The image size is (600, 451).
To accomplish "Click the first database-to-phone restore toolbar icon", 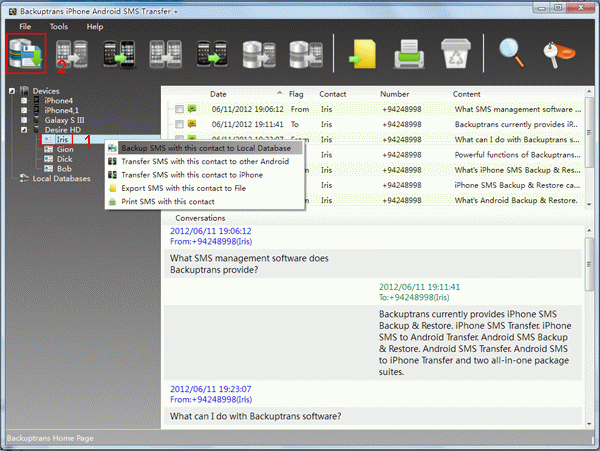I will coord(259,54).
